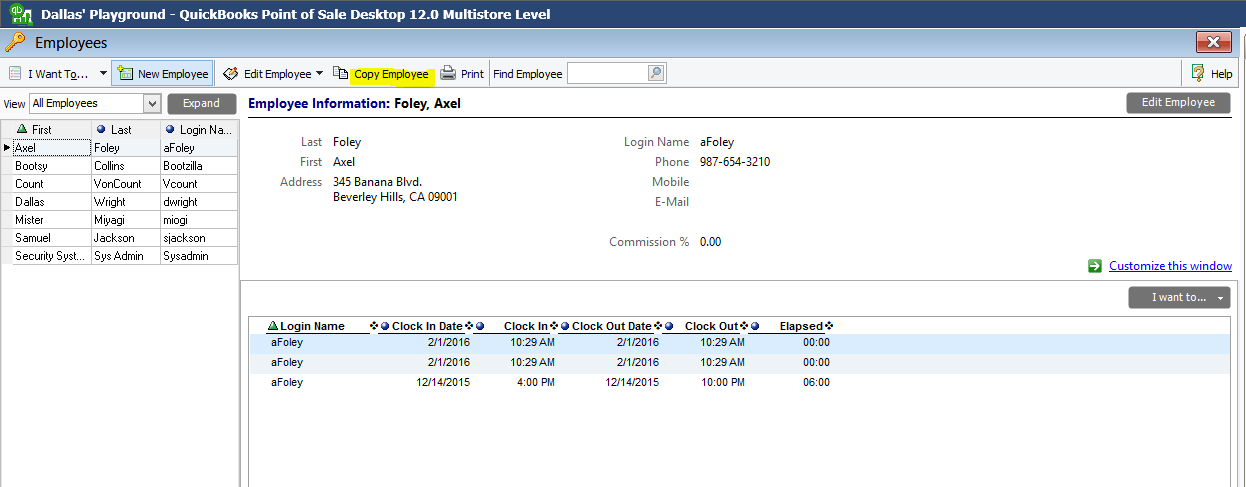
Task: Click login name sjackson
Action: [x=184, y=238]
